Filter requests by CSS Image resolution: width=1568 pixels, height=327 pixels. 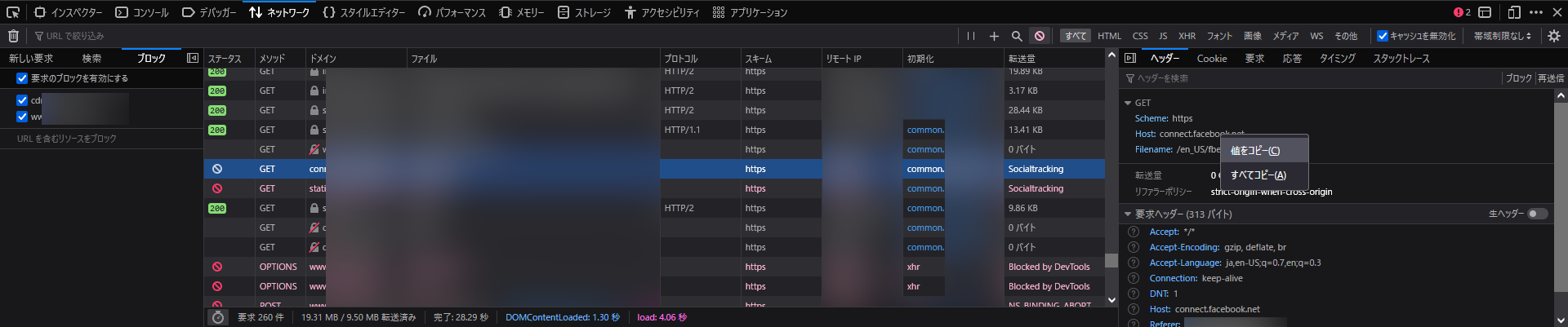click(1140, 36)
